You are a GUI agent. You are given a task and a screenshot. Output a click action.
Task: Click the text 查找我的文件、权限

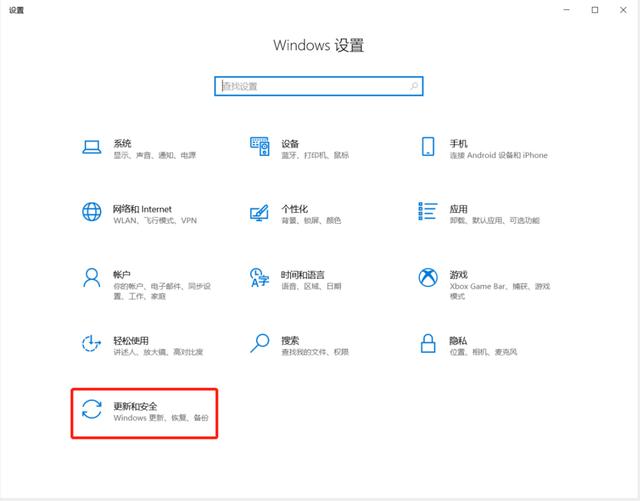tap(315, 352)
